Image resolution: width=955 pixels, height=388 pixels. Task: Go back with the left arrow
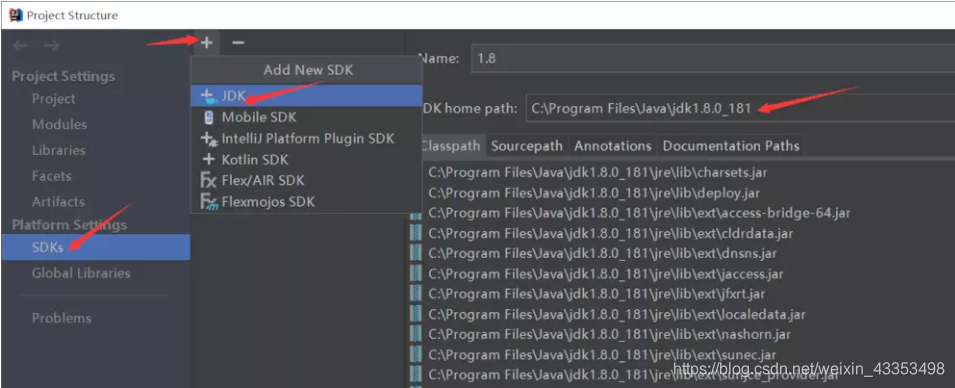point(20,45)
